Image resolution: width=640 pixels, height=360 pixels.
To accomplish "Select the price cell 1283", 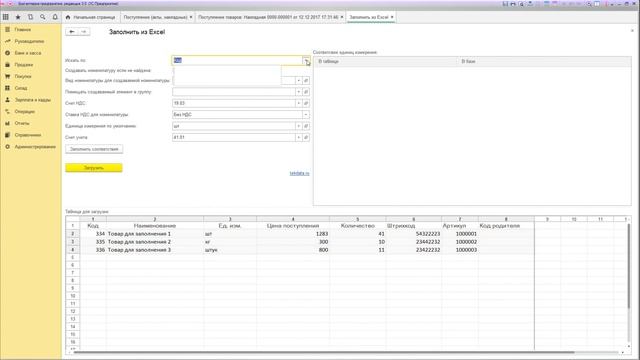I will (293, 234).
